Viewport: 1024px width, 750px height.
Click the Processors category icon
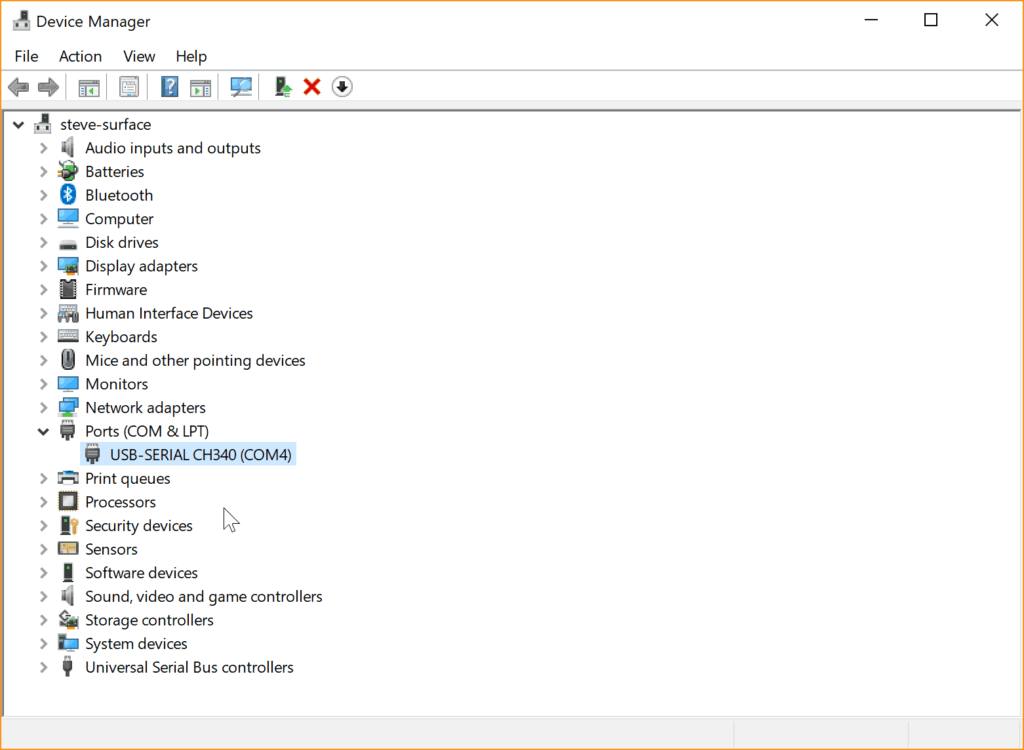(x=68, y=502)
